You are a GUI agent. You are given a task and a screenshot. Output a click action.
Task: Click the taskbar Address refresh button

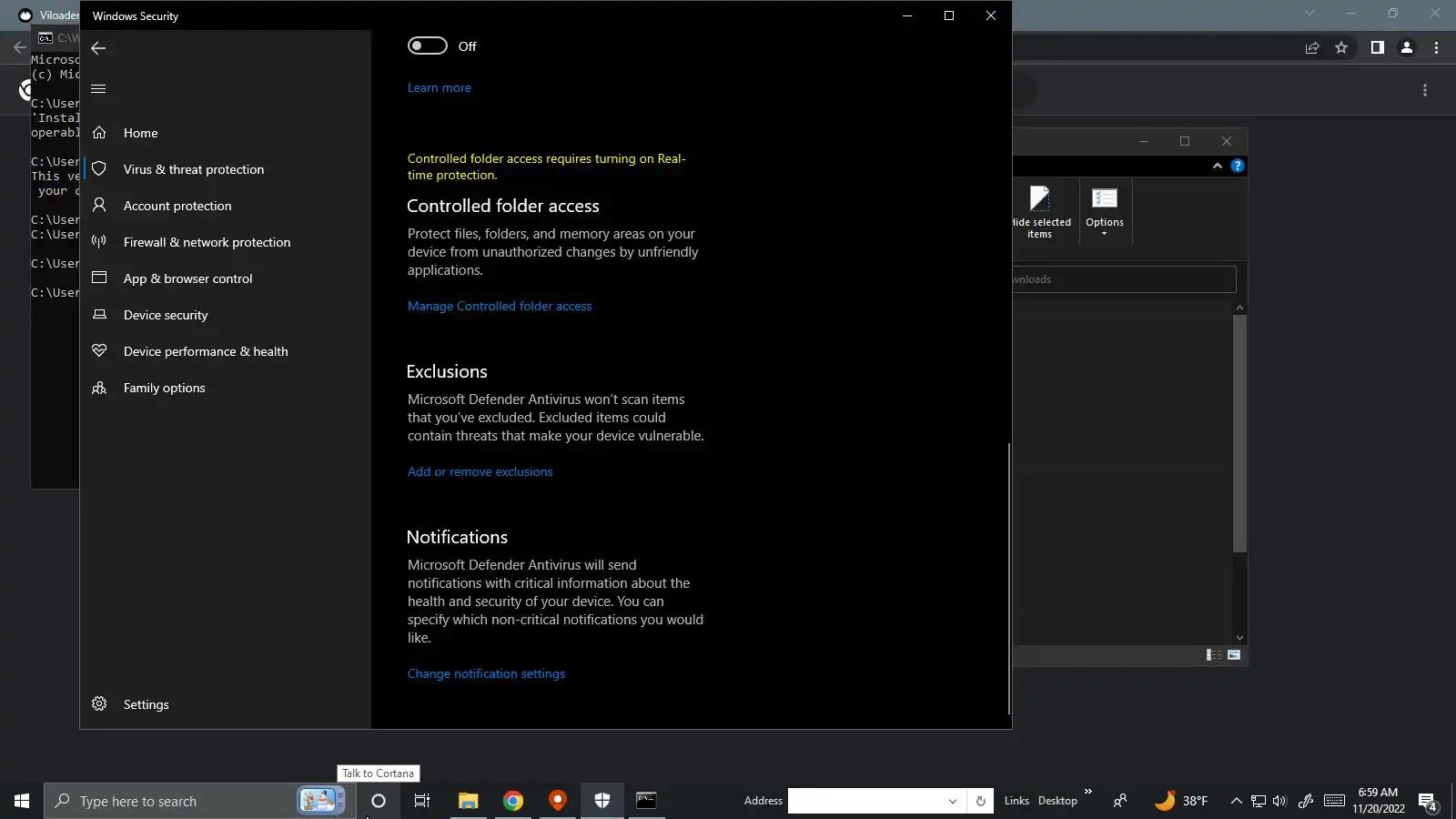coord(980,801)
